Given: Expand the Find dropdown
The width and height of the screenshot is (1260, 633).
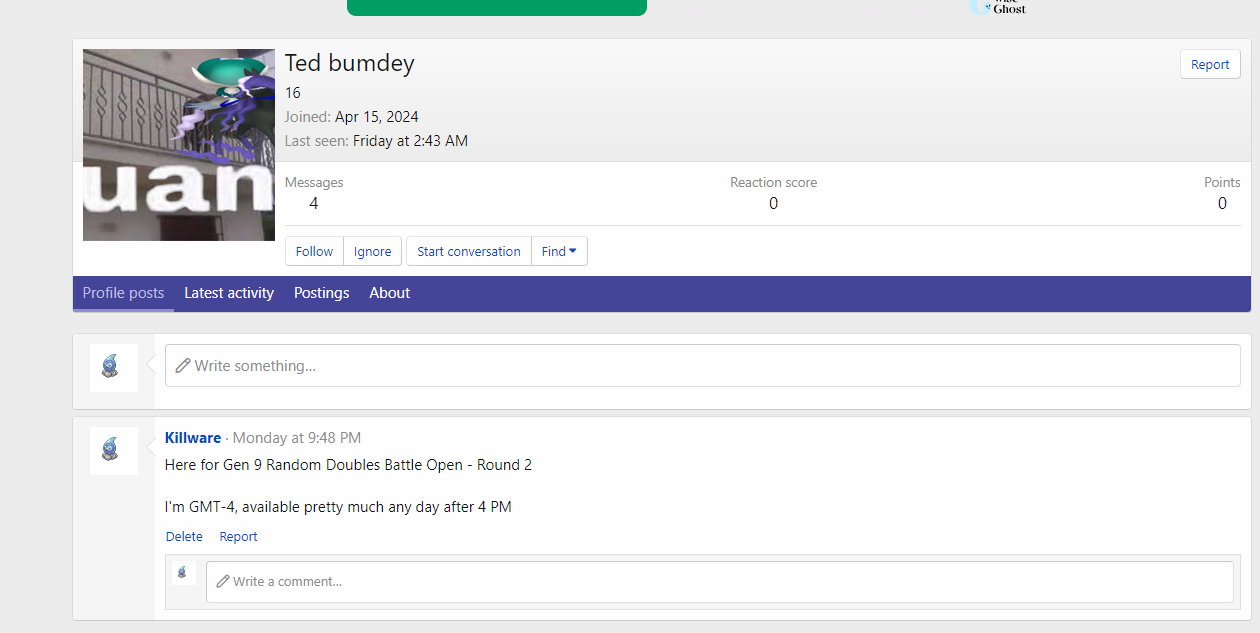Looking at the screenshot, I should (x=559, y=251).
